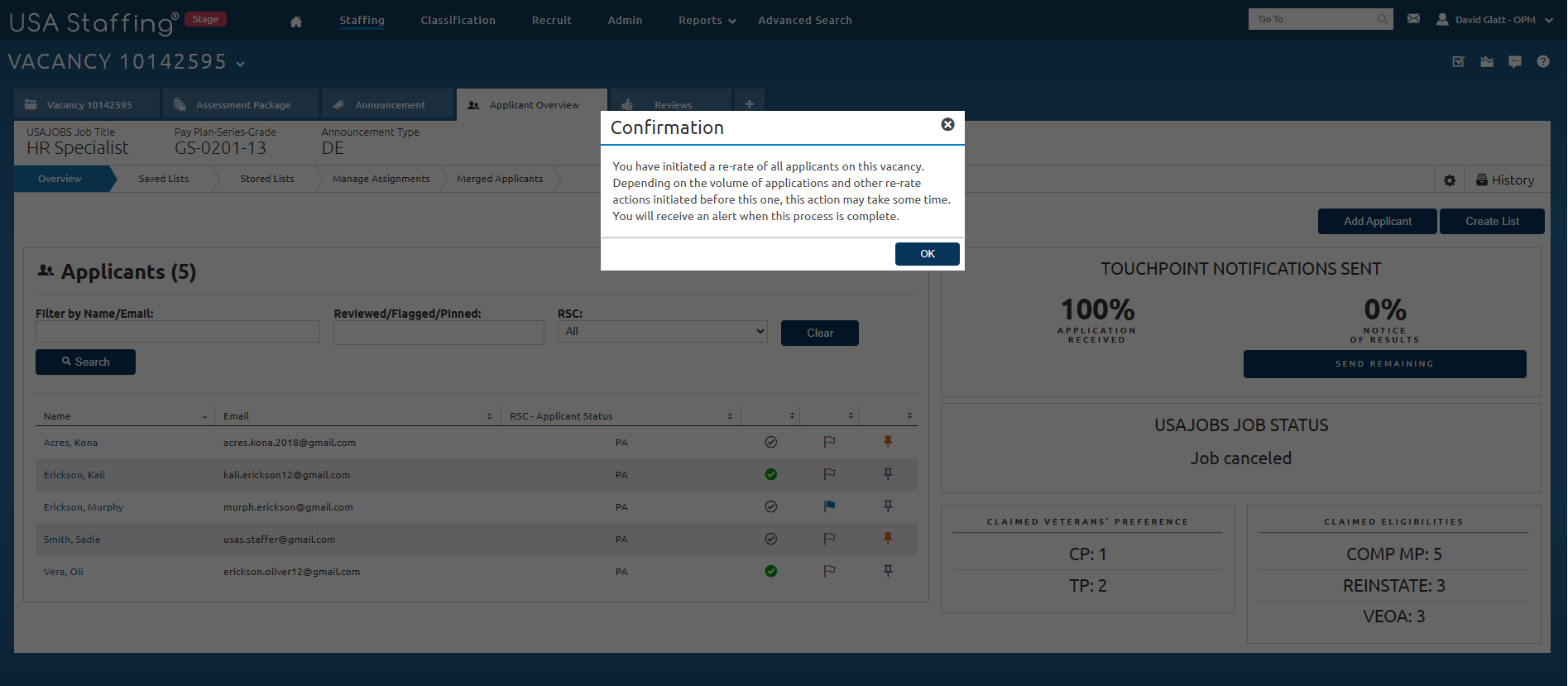Clear the applicant filters

pos(819,333)
